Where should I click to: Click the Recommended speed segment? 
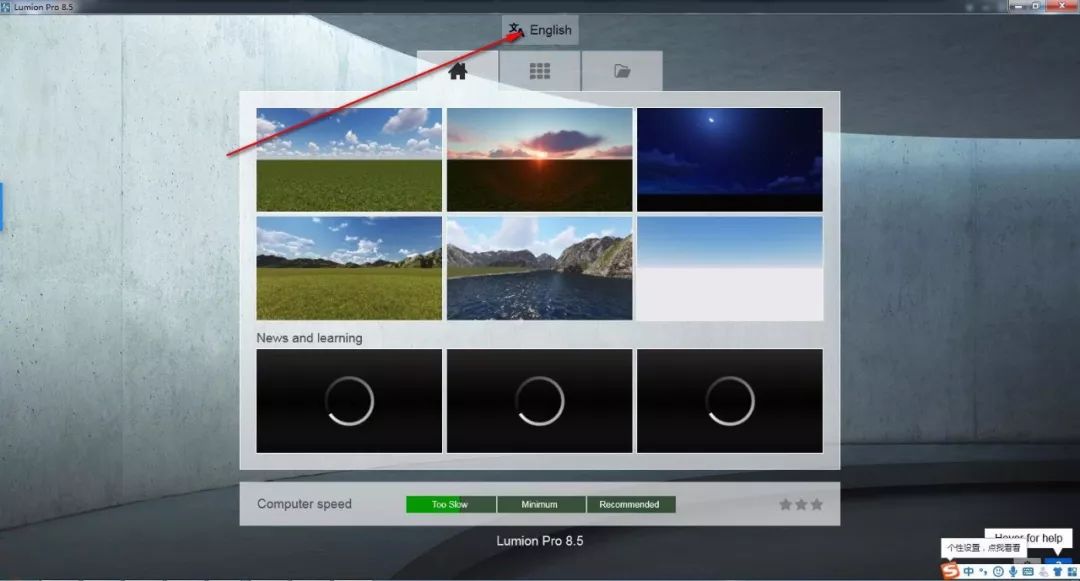[631, 505]
